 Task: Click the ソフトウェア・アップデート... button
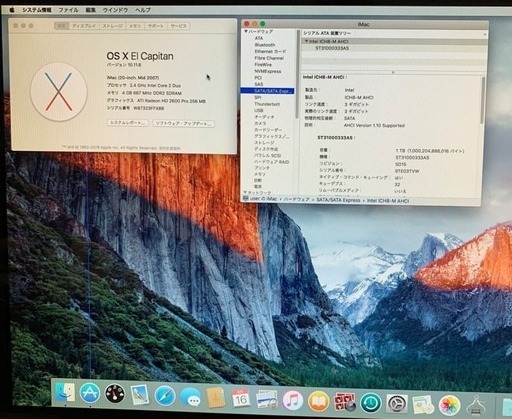click(x=183, y=123)
